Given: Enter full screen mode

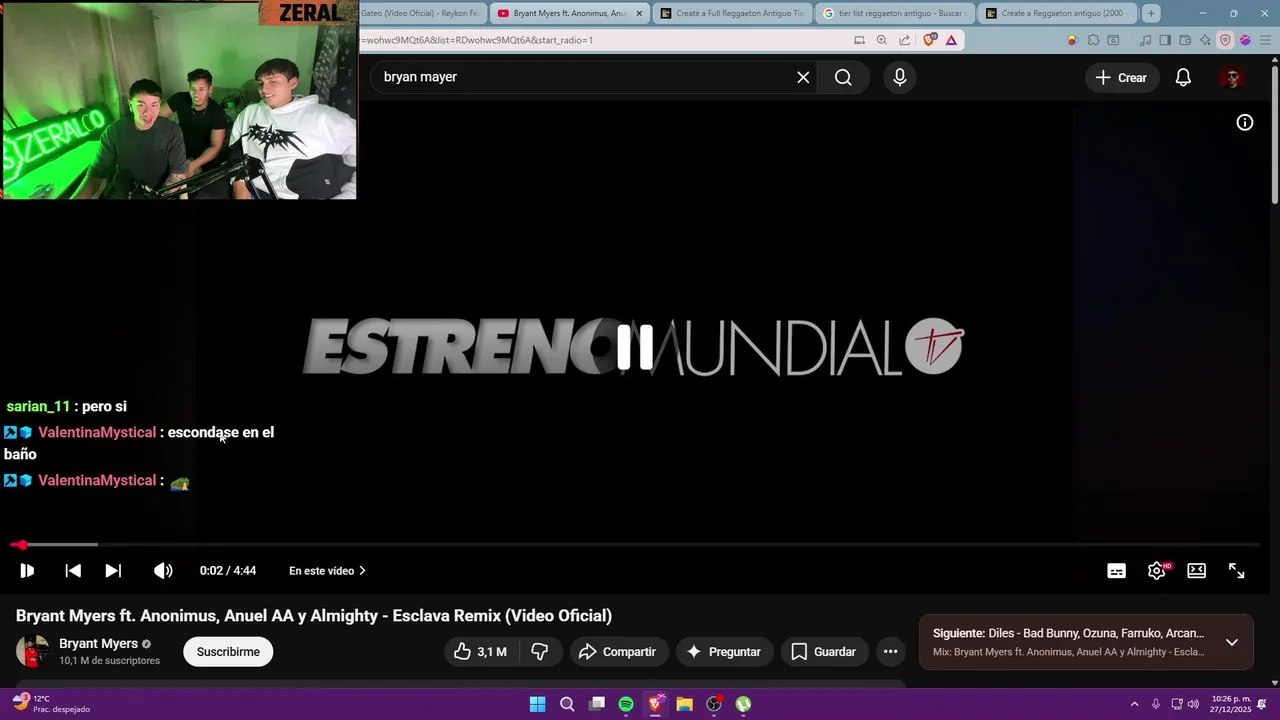Looking at the screenshot, I should 1237,571.
